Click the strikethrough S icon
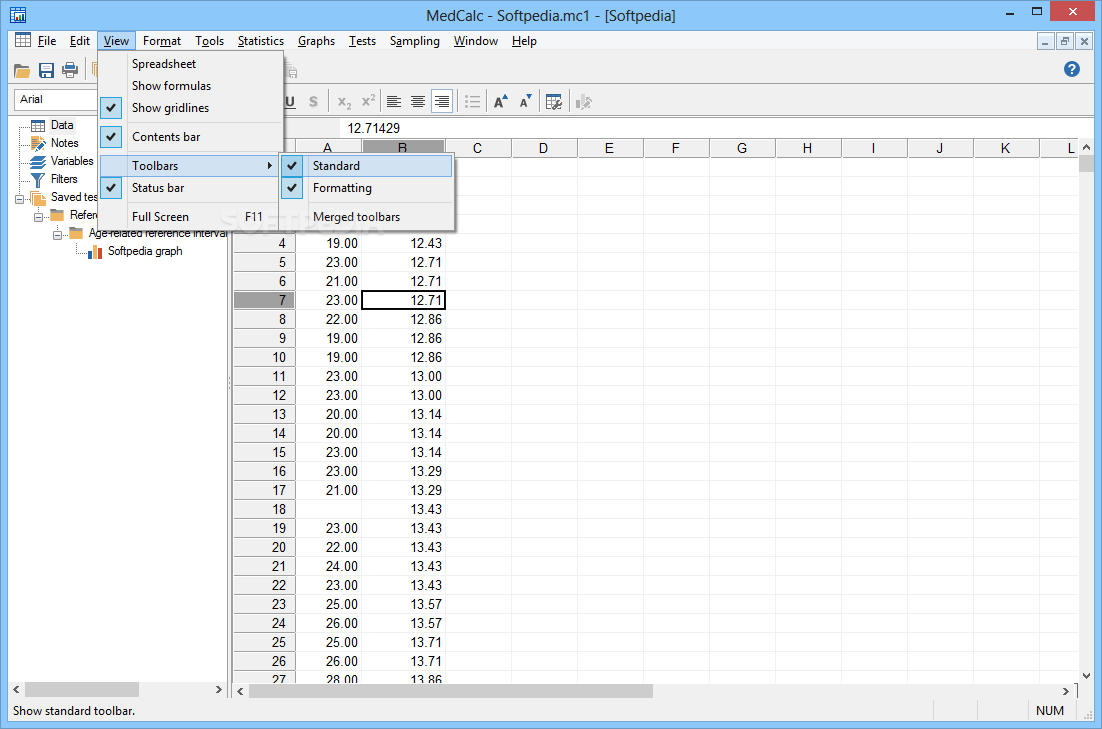This screenshot has height=729, width=1102. (313, 103)
